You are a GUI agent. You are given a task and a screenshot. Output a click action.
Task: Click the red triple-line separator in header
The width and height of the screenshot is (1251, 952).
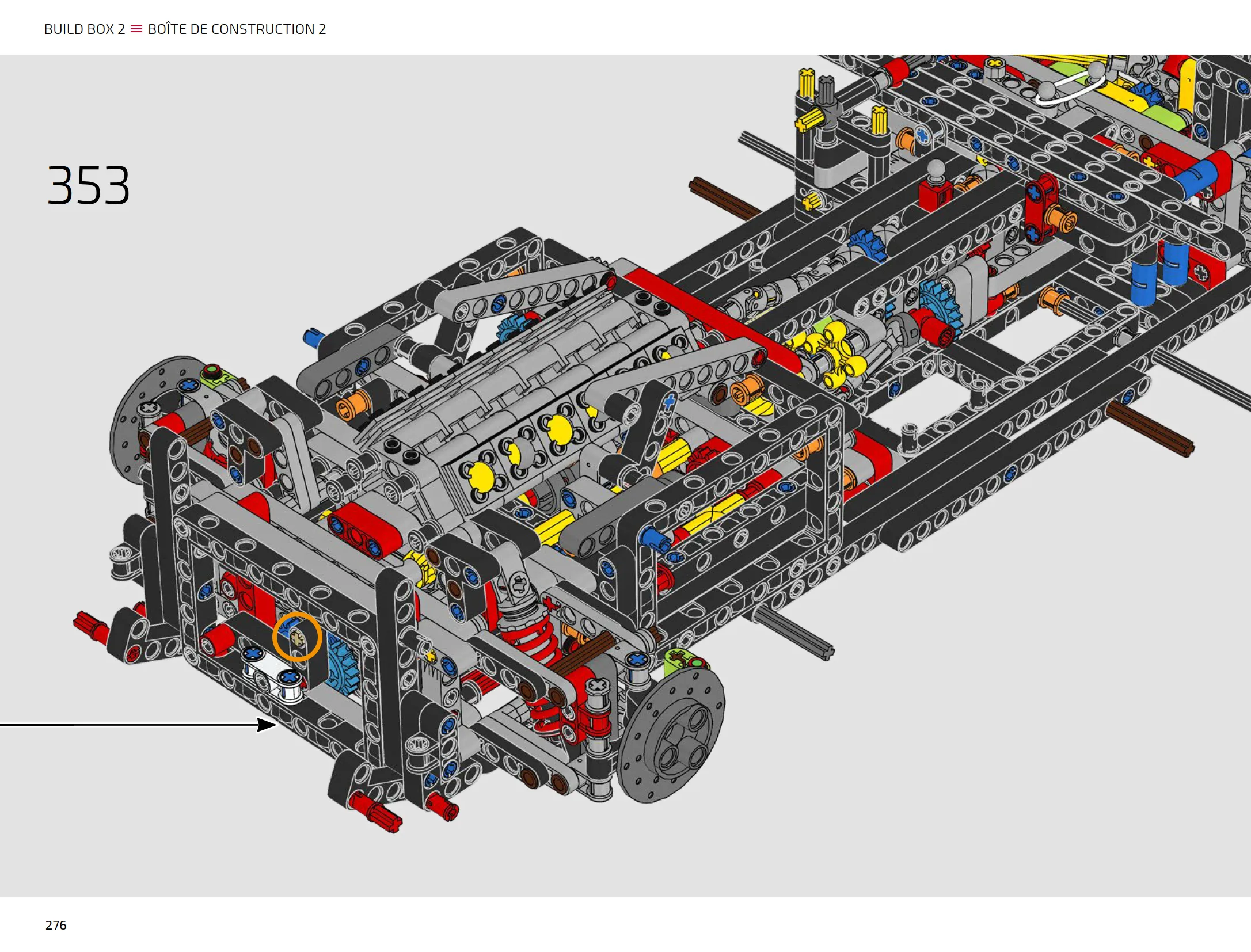136,29
